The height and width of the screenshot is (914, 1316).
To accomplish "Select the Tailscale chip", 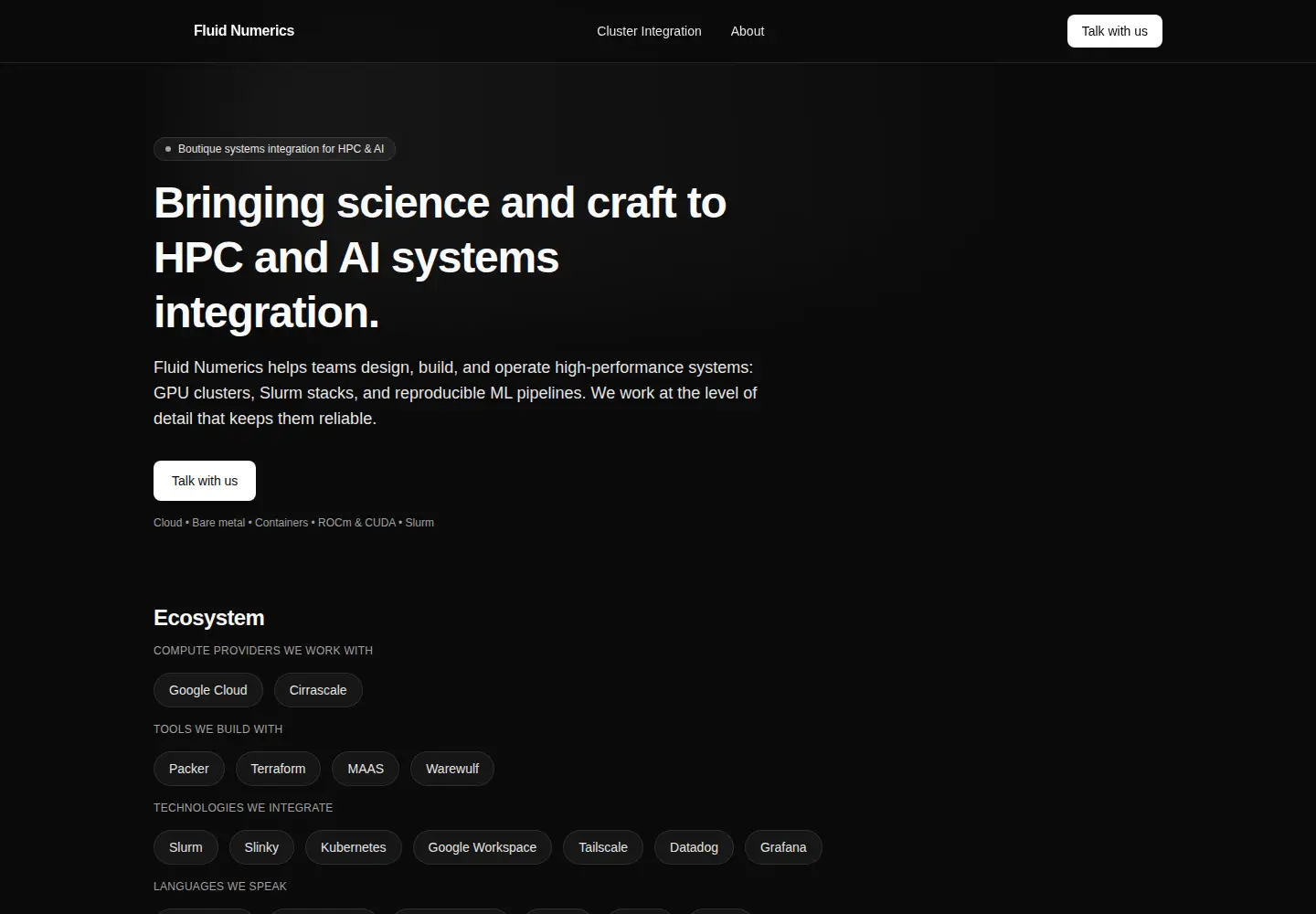I will click(603, 847).
